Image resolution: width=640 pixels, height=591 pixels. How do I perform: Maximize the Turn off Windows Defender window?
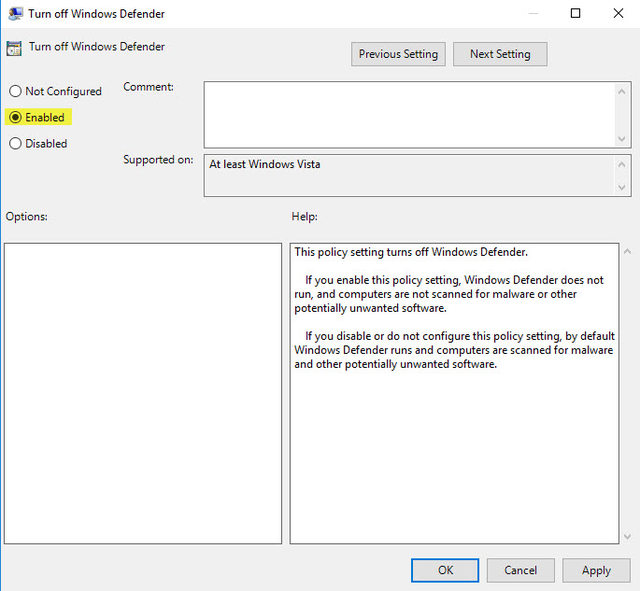[x=575, y=13]
